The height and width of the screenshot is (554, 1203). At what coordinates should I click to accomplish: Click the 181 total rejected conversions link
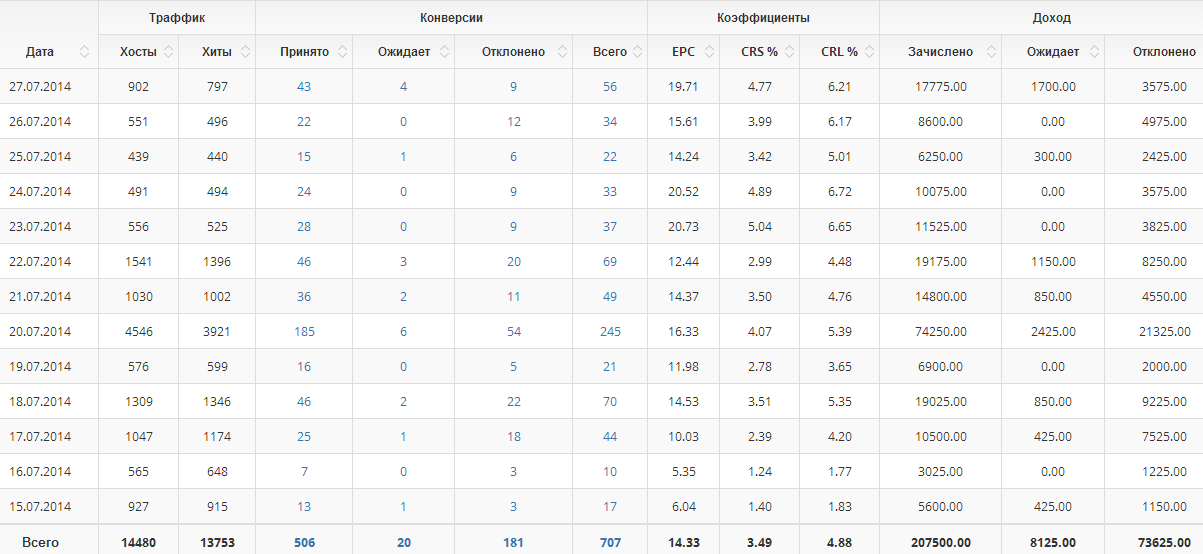pyautogui.click(x=514, y=543)
